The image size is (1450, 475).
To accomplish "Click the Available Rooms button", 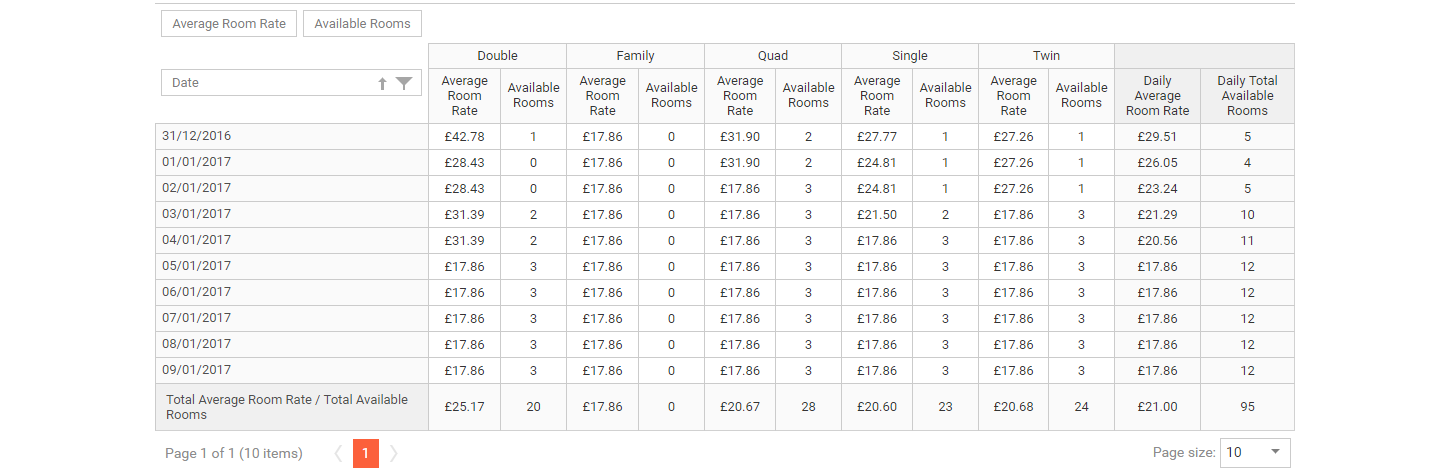I will point(362,24).
